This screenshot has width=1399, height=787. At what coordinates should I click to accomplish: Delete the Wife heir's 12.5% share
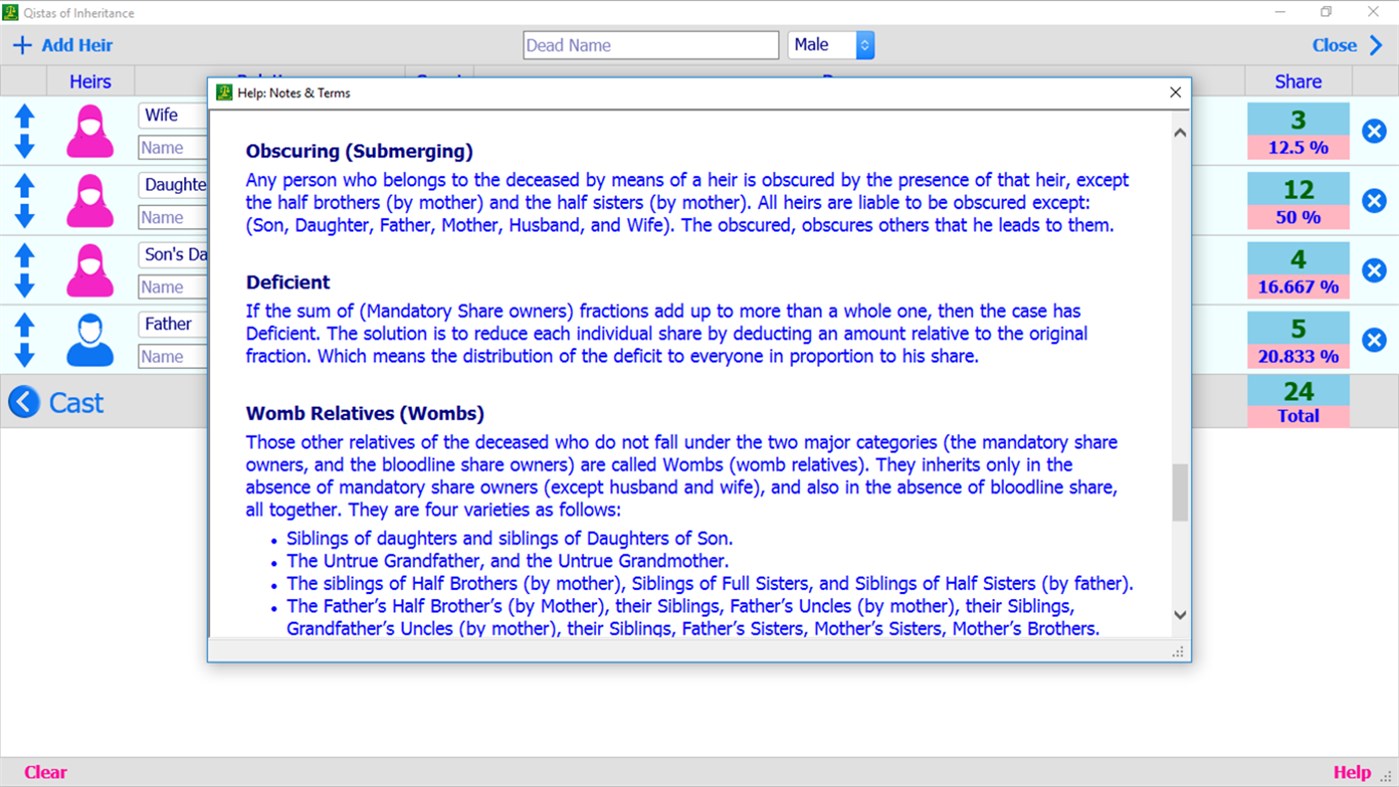(1374, 130)
